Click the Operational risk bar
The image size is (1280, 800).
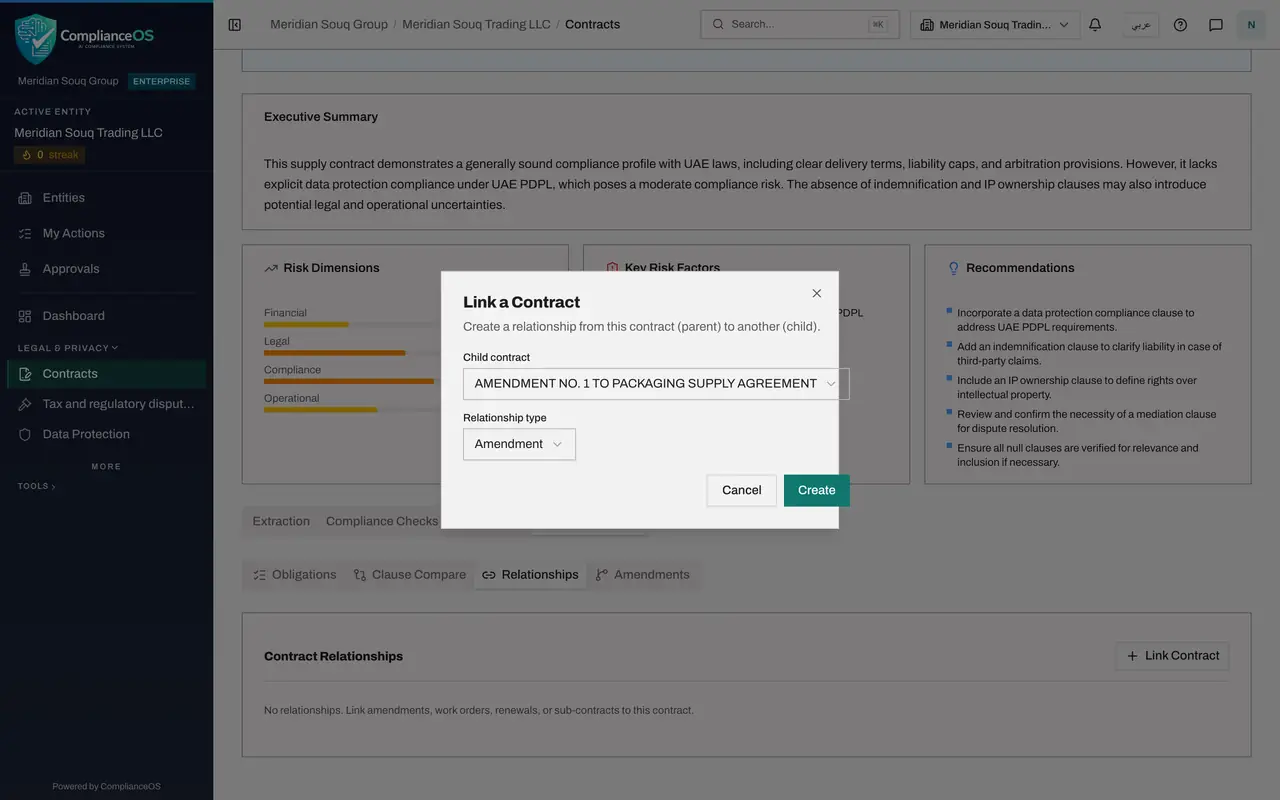pos(350,410)
